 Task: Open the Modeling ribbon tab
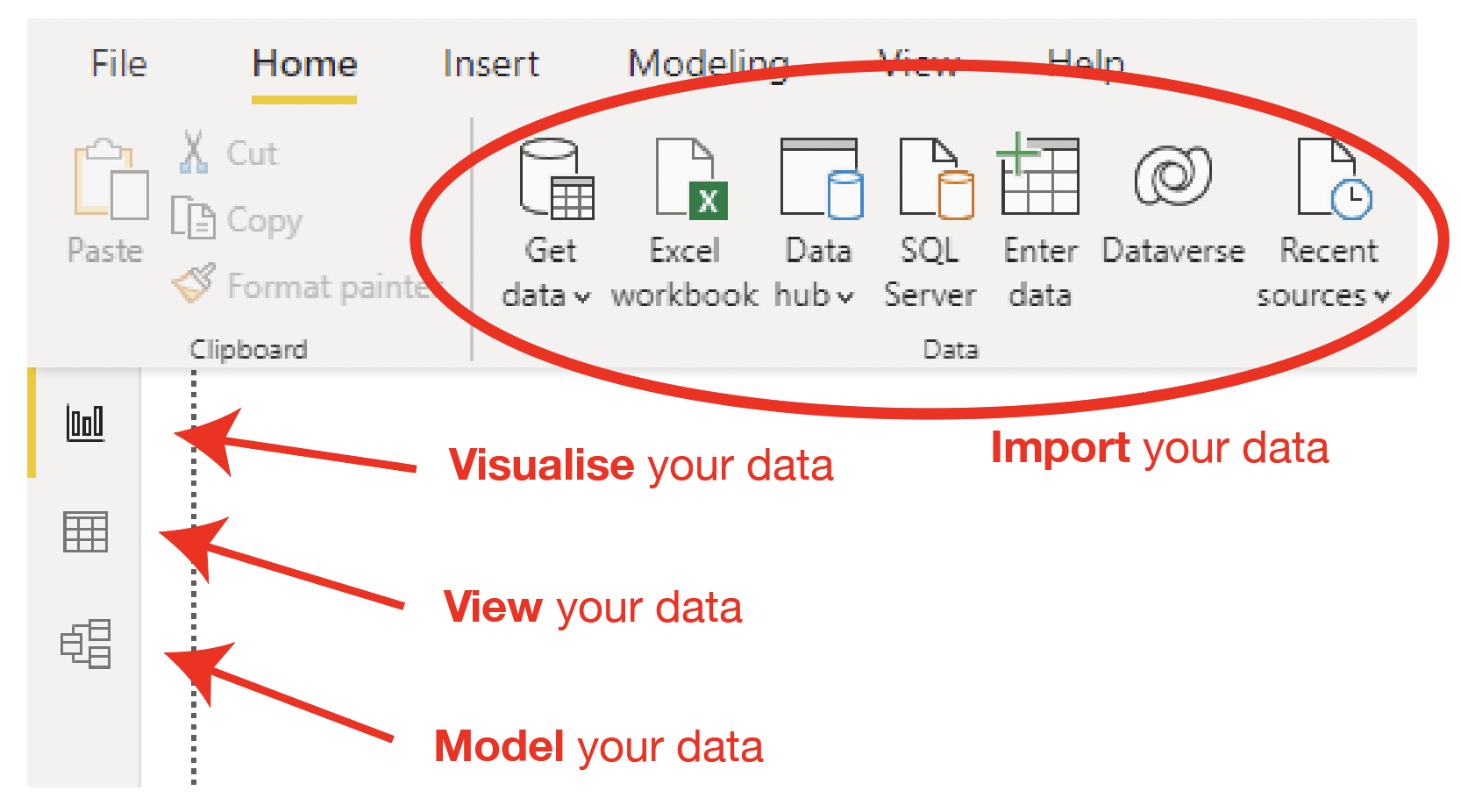point(708,64)
